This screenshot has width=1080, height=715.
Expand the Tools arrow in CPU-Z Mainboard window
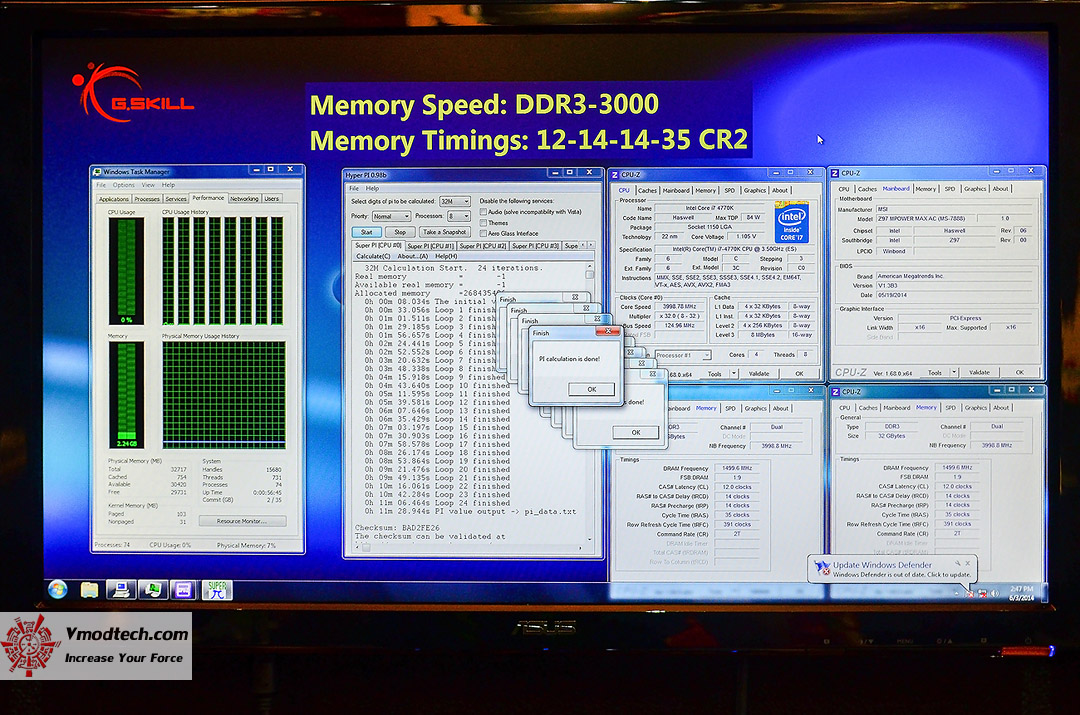point(954,372)
